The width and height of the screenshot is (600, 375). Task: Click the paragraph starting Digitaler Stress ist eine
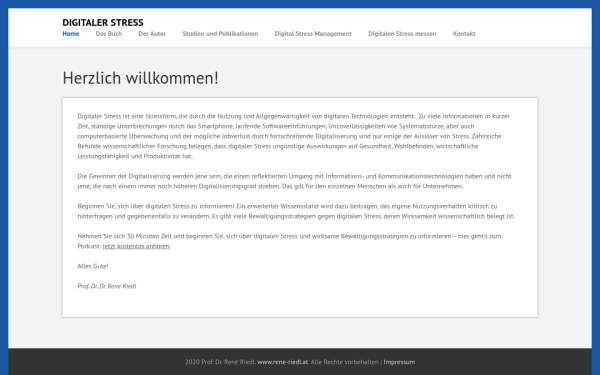(x=293, y=136)
